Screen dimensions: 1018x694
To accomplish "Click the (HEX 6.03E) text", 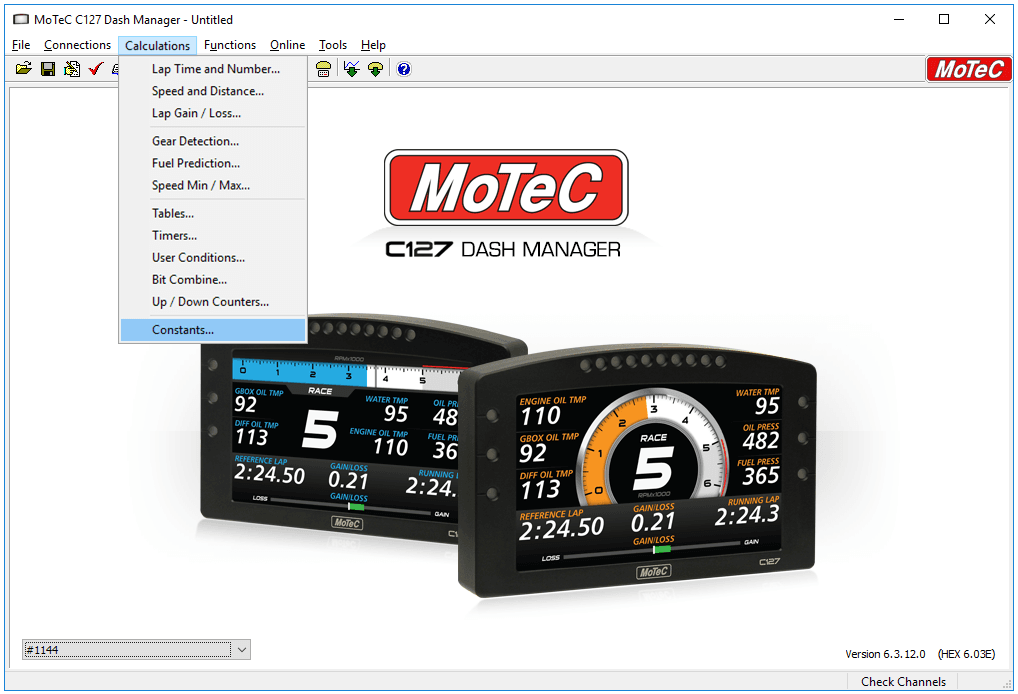I will tap(966, 654).
